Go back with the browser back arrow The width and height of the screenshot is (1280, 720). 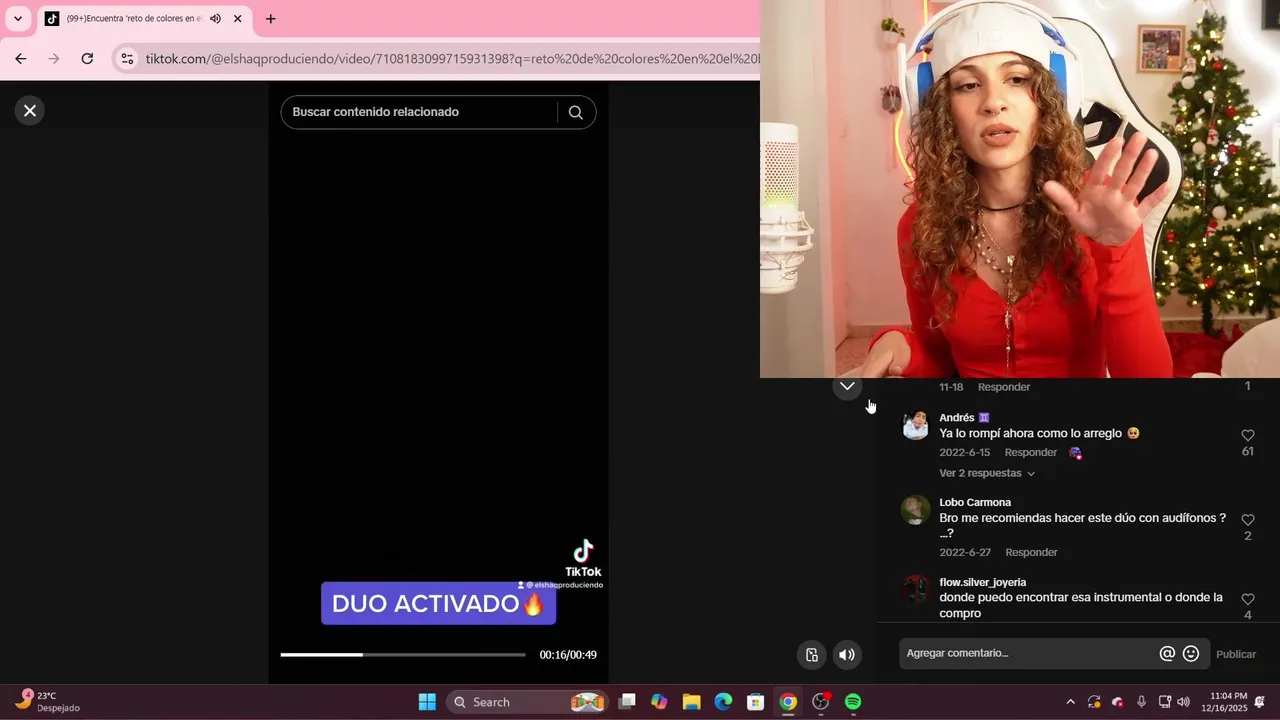tap(21, 59)
